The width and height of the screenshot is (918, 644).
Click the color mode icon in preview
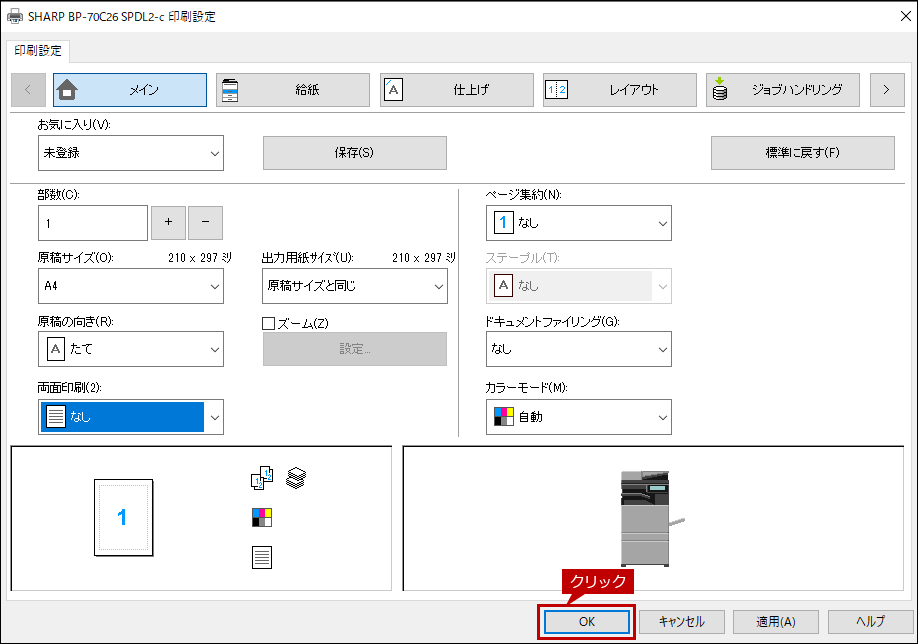(262, 518)
